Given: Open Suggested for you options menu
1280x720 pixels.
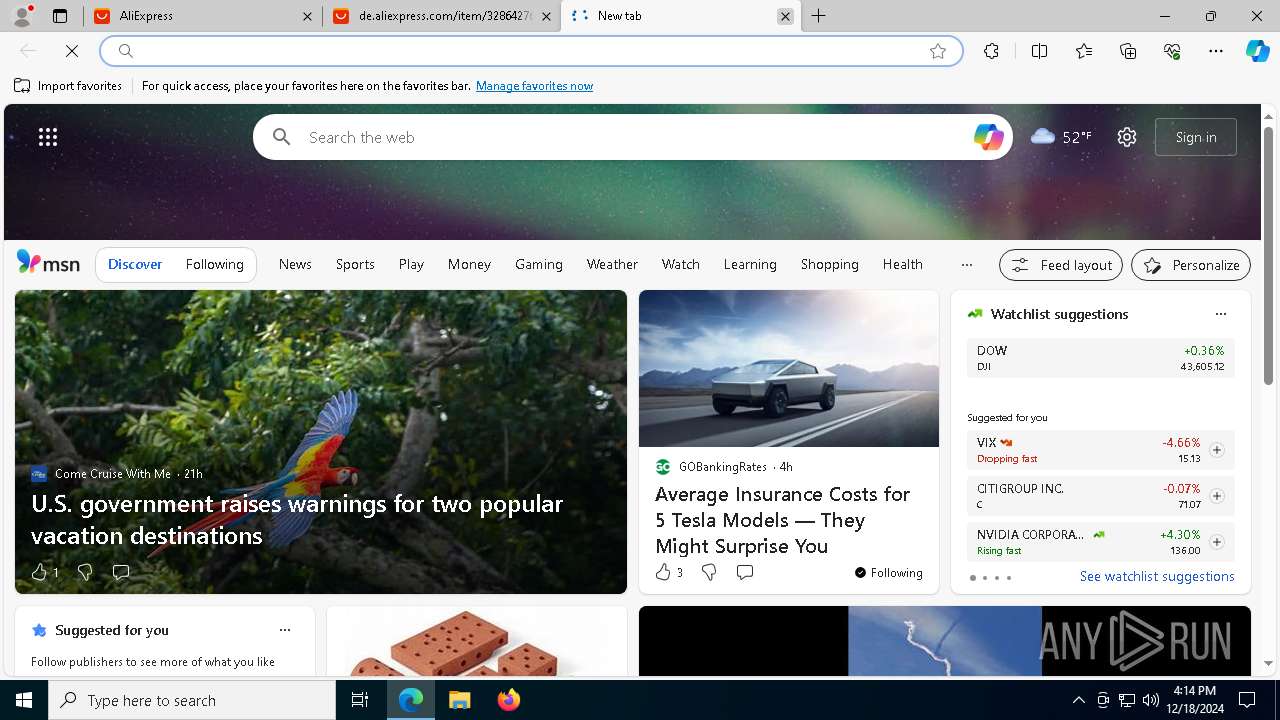Looking at the screenshot, I should [x=285, y=630].
